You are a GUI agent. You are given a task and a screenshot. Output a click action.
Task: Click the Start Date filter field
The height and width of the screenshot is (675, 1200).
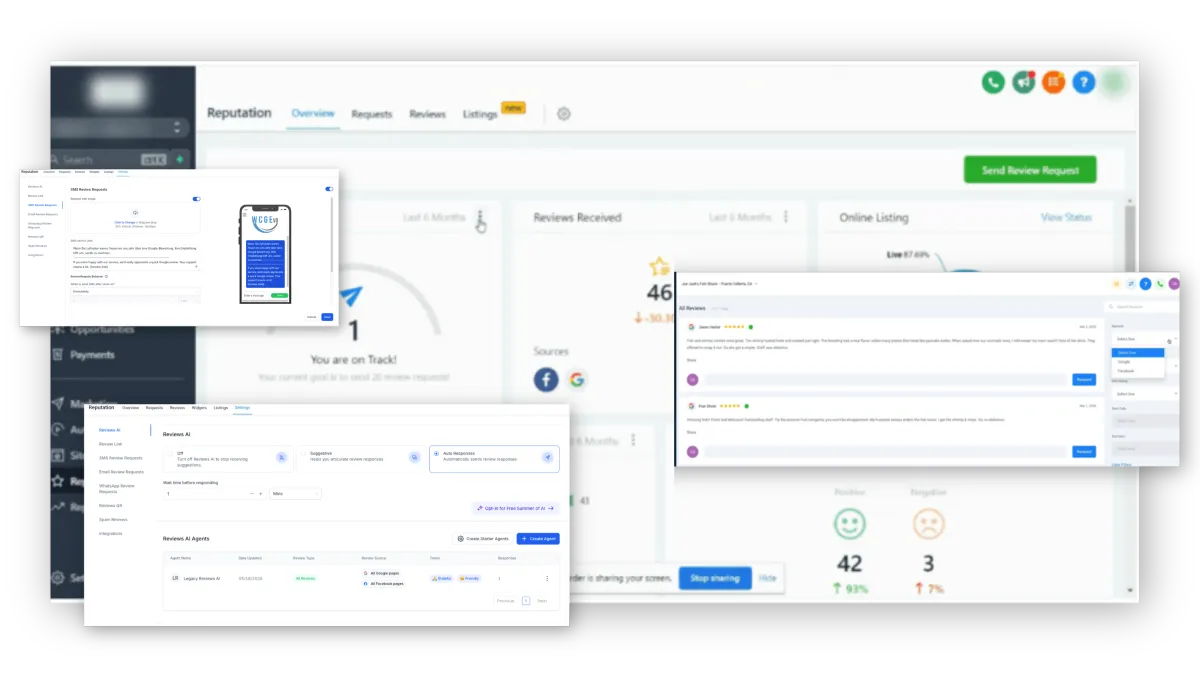coord(1146,421)
